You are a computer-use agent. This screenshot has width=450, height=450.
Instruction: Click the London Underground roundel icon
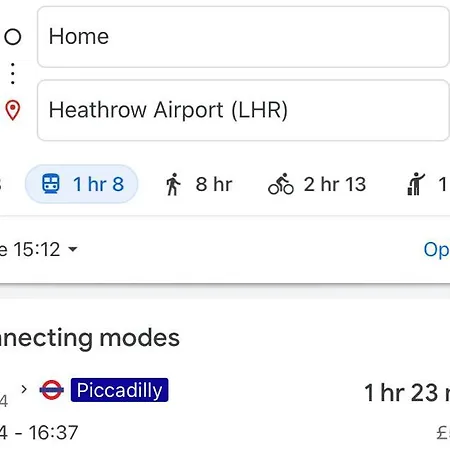pyautogui.click(x=51, y=390)
